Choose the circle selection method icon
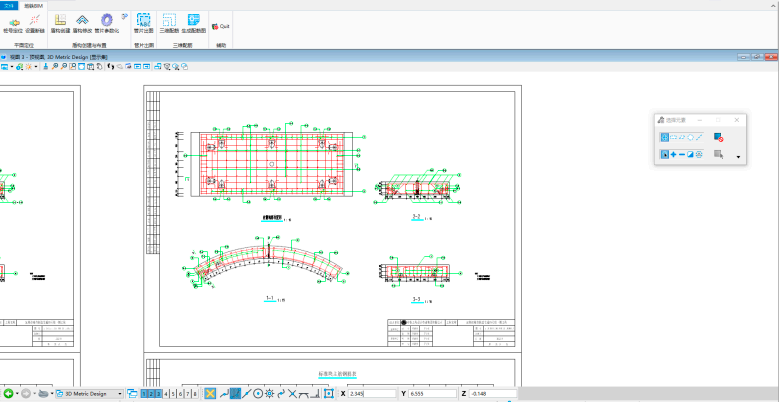 (x=689, y=136)
